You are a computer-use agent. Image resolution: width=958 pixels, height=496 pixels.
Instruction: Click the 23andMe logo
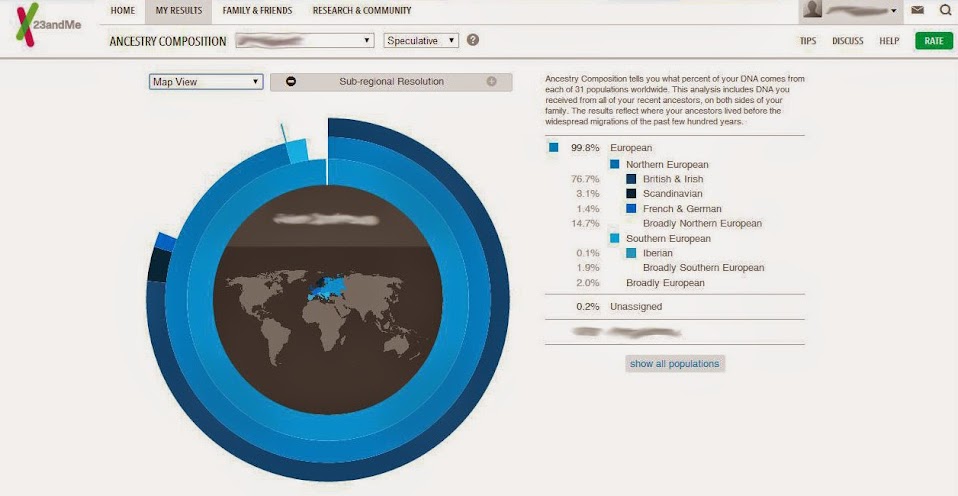[48, 24]
